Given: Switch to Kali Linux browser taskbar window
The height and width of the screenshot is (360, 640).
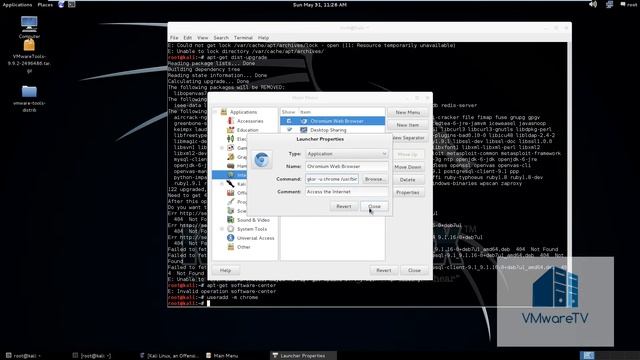Looking at the screenshot, I should tap(169, 356).
